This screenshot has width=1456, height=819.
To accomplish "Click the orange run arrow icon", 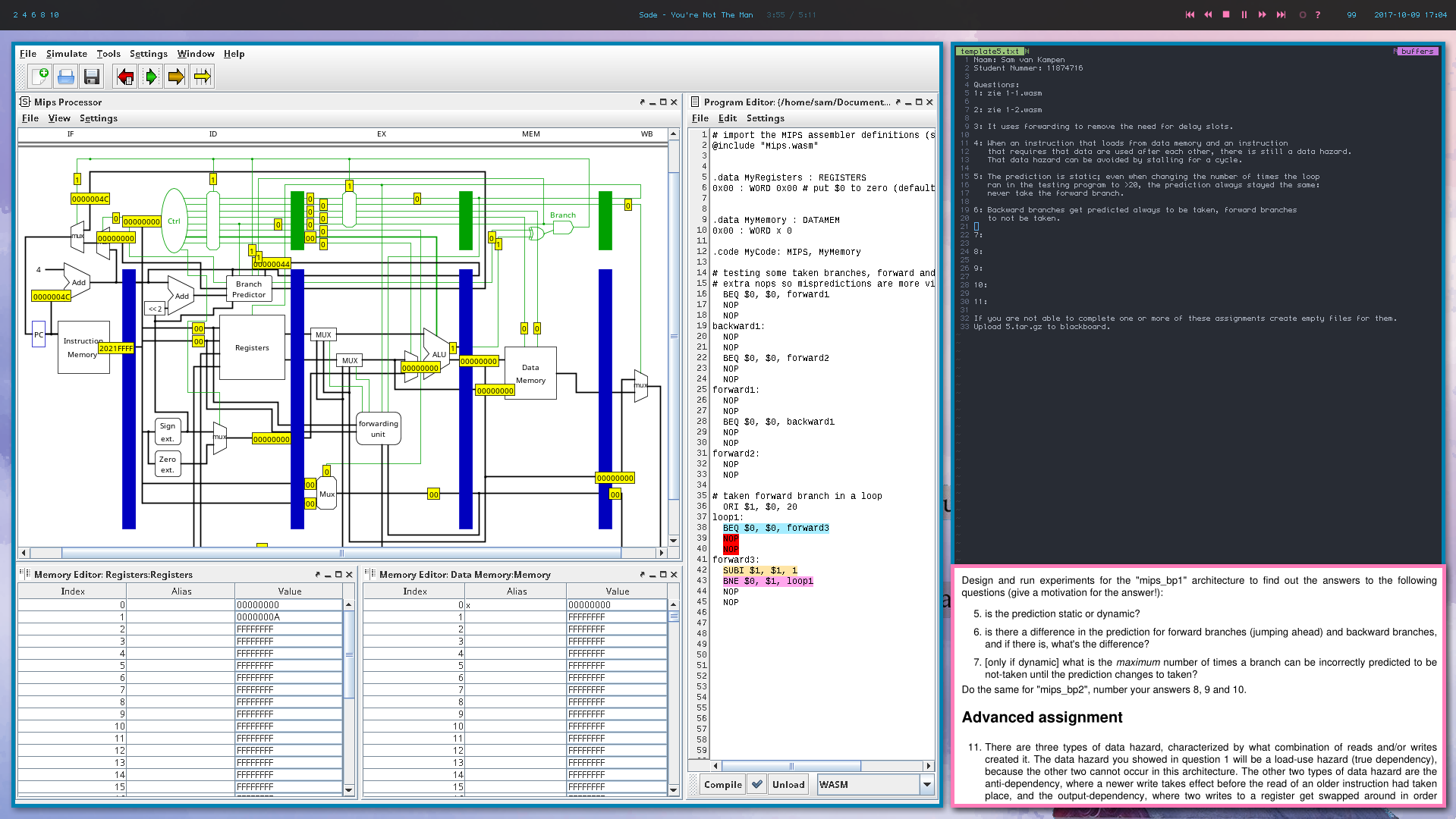I will coord(176,77).
